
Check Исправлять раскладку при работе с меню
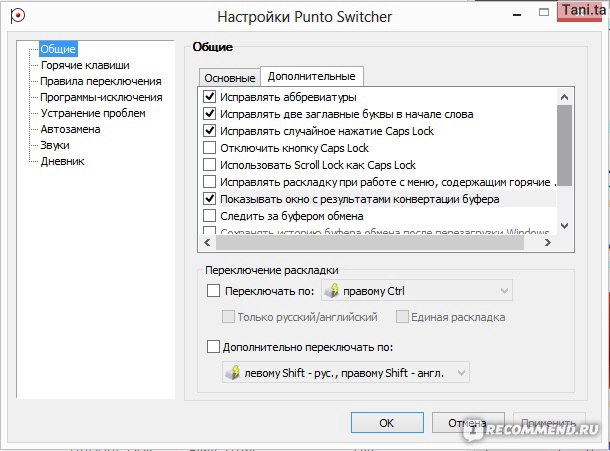(209, 182)
